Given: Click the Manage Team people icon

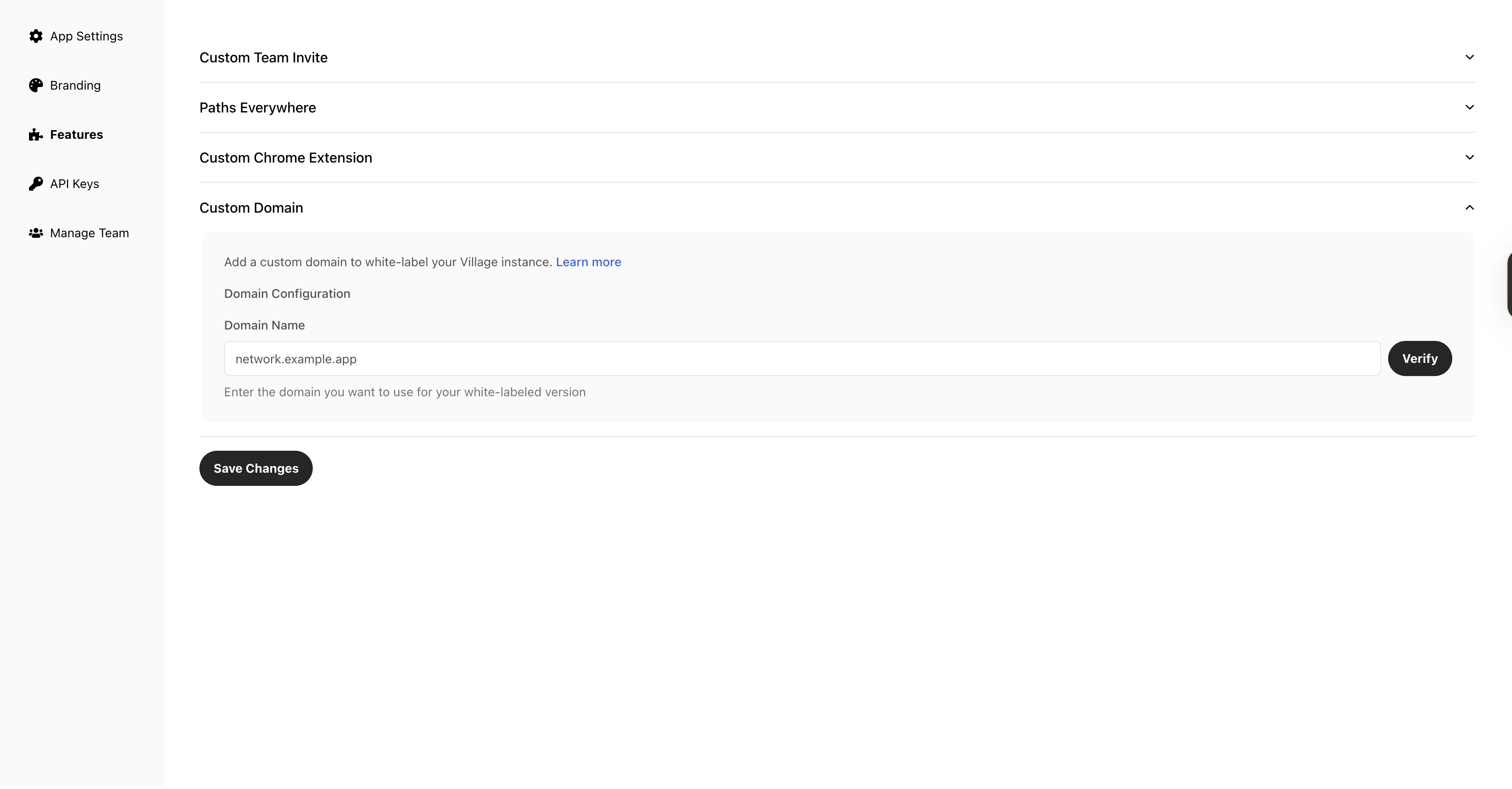Looking at the screenshot, I should (36, 233).
